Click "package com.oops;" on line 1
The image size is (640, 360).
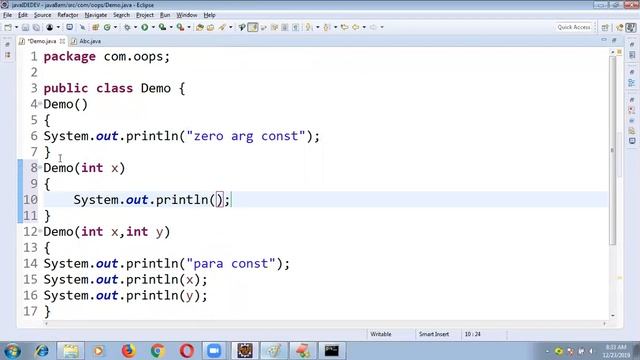(x=107, y=57)
